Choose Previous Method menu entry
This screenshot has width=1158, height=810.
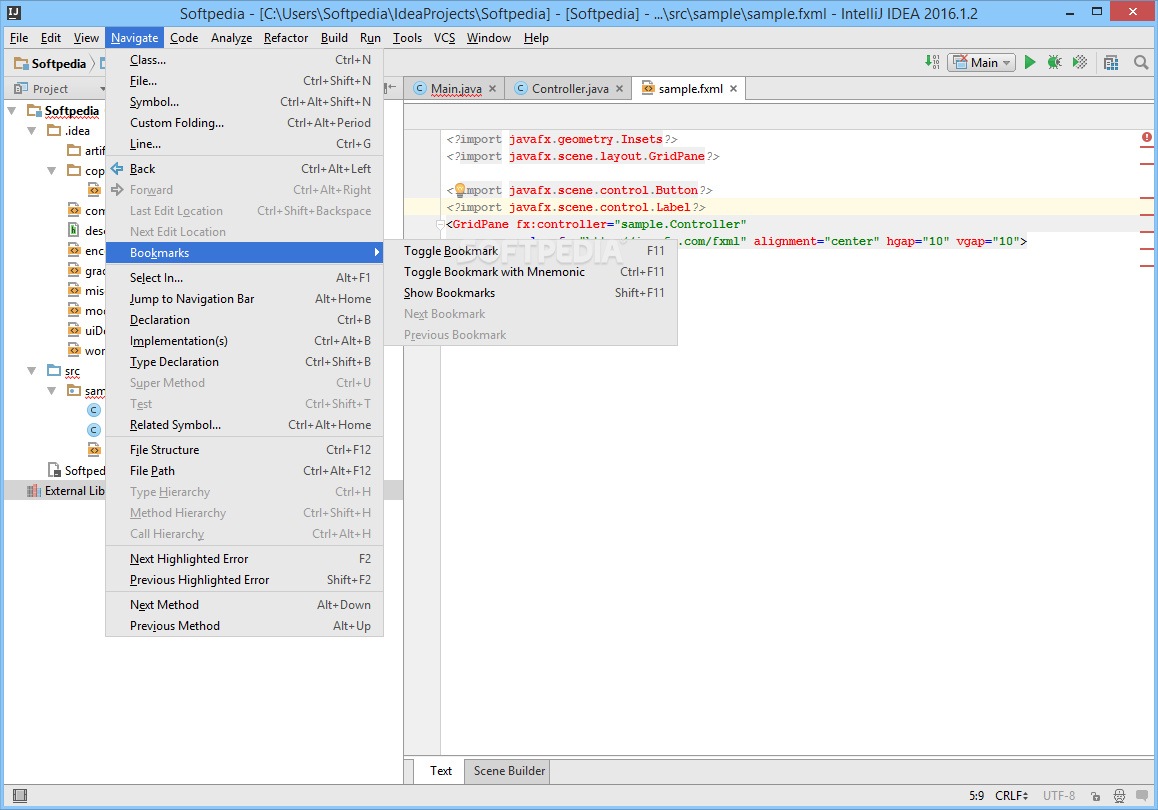[x=245, y=626]
